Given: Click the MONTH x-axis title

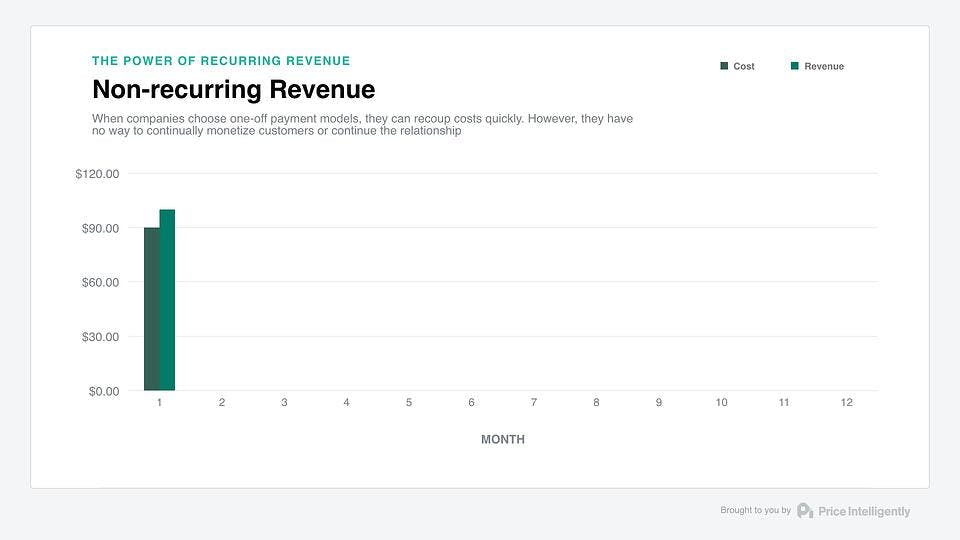Looking at the screenshot, I should tap(502, 440).
